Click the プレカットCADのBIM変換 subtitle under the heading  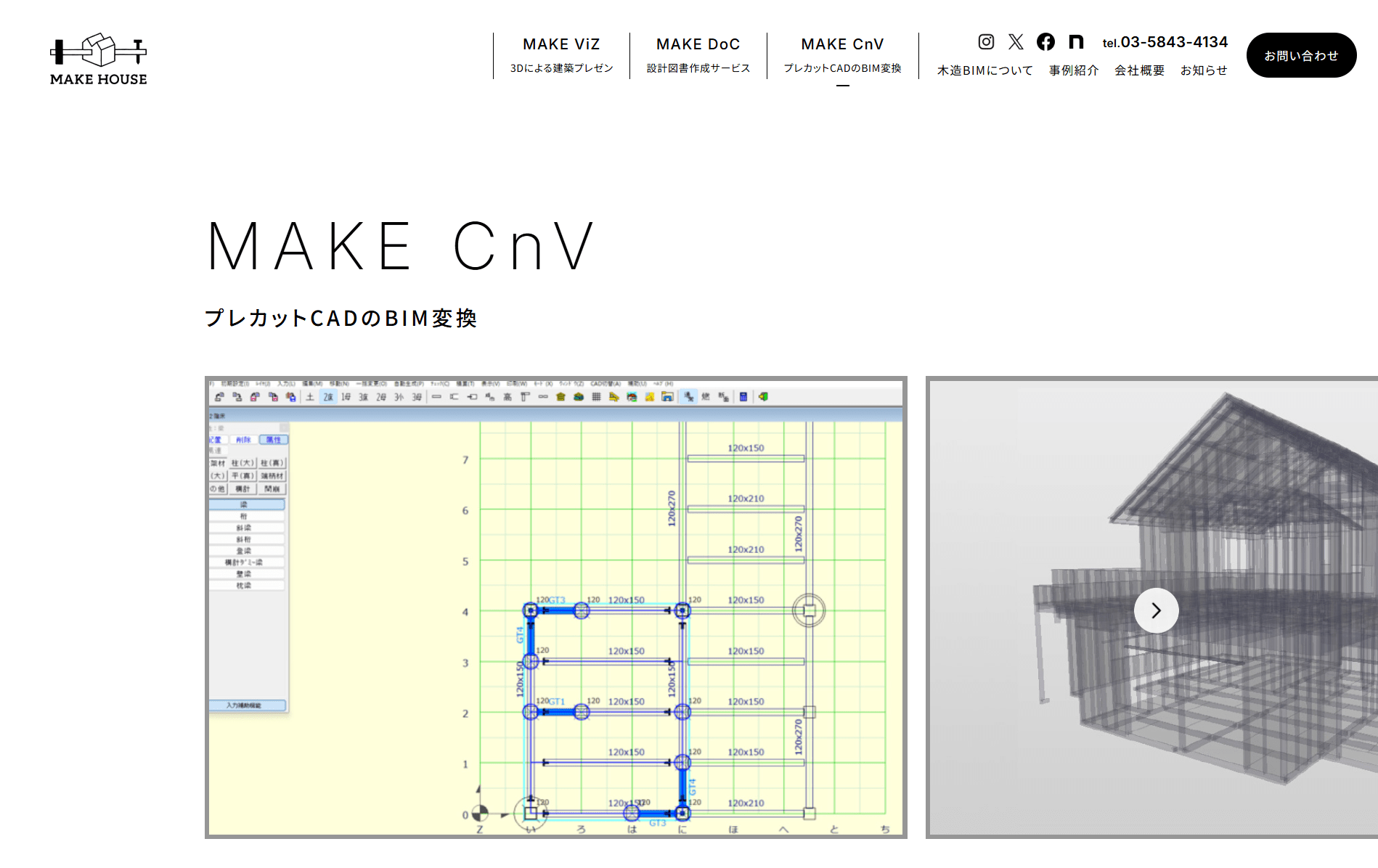coord(341,318)
